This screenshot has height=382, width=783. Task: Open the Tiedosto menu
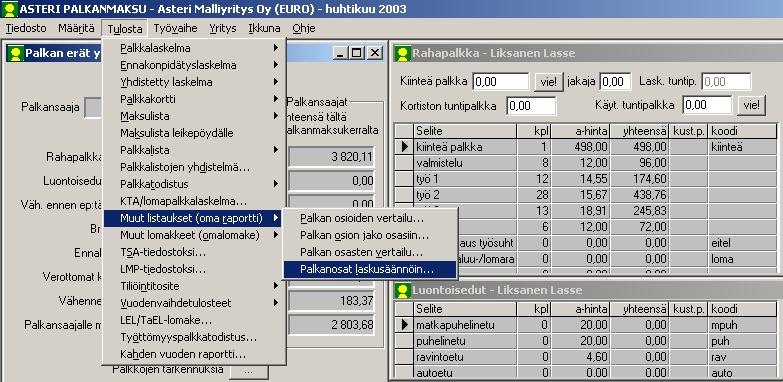click(x=26, y=28)
